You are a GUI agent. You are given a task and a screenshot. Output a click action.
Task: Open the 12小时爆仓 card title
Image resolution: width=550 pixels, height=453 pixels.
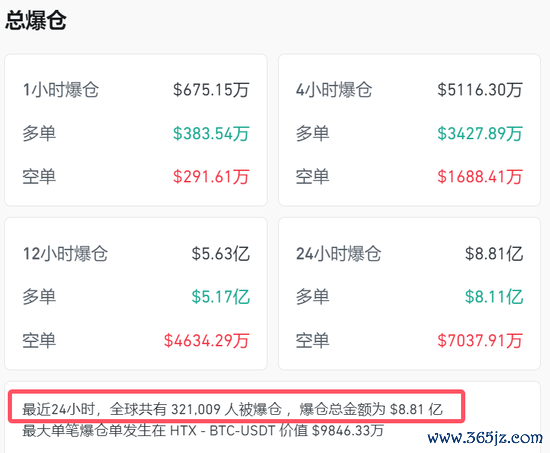coord(65,254)
